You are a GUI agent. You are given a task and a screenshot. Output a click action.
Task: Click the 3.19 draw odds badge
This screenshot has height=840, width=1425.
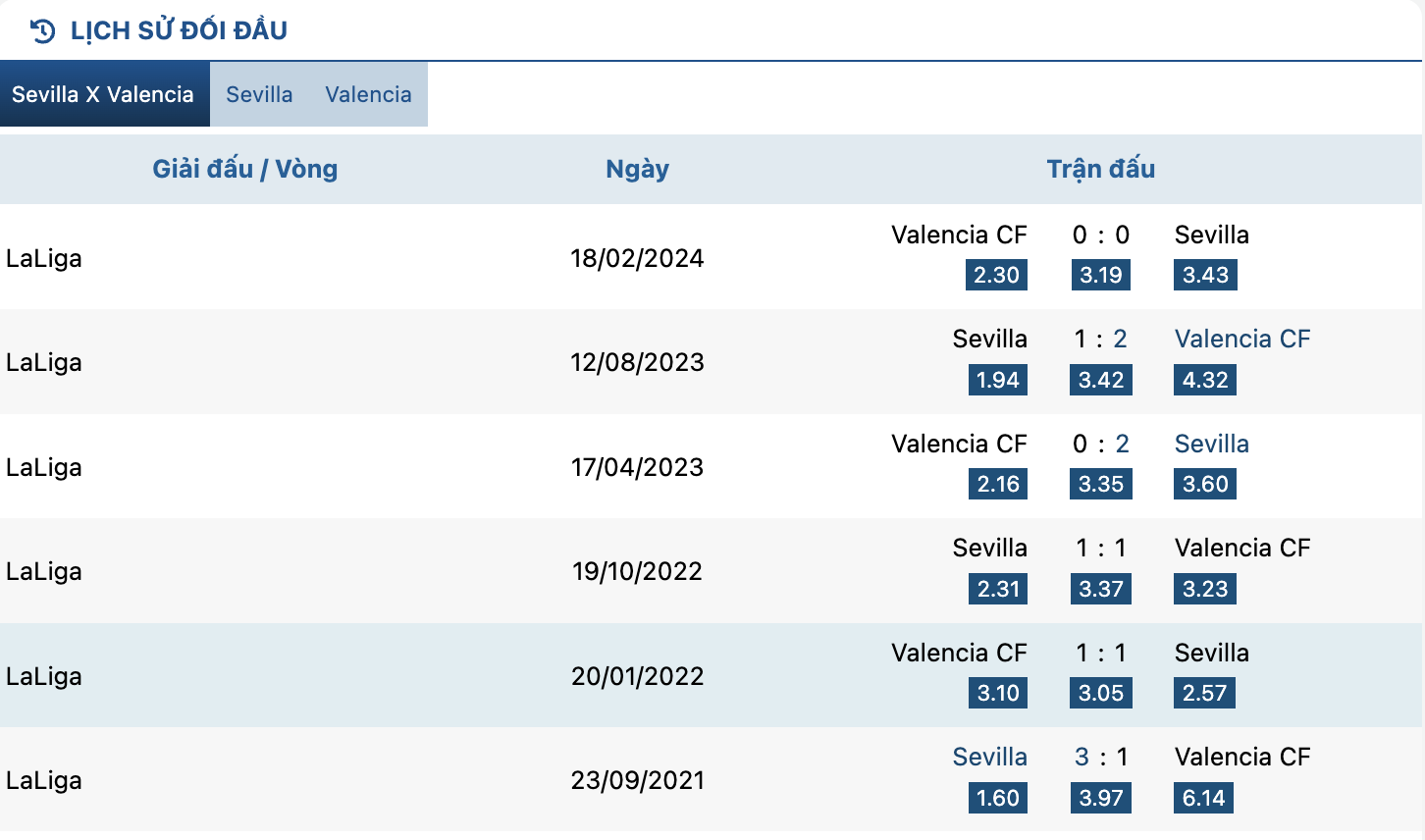(x=1100, y=275)
